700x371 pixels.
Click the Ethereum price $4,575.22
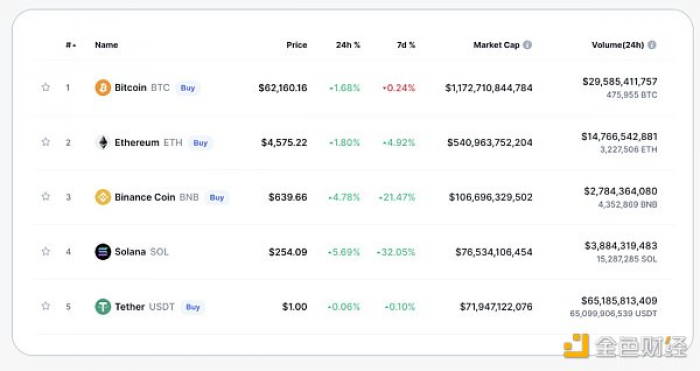284,142
